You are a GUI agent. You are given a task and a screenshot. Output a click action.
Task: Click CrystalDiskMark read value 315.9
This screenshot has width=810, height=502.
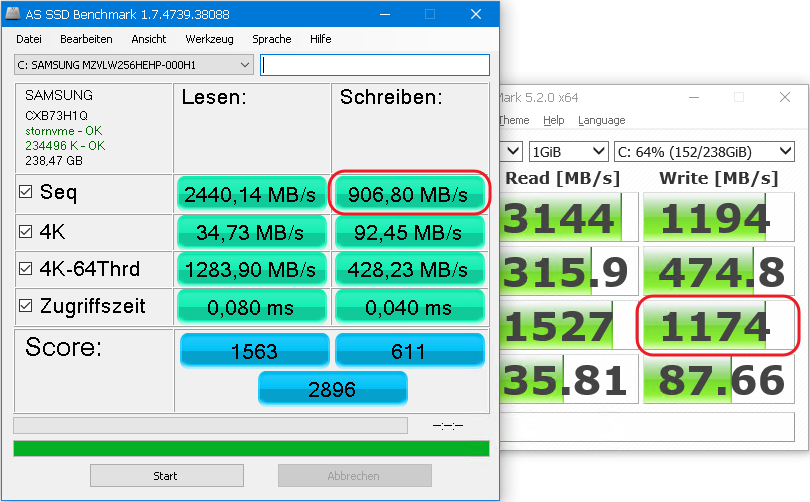pyautogui.click(x=569, y=272)
